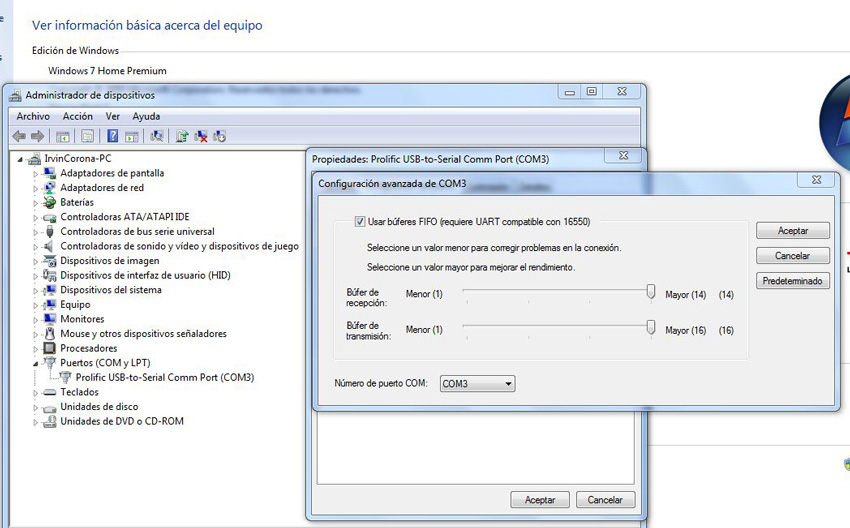
Task: Select the Unidades de DVD icon
Action: point(50,421)
